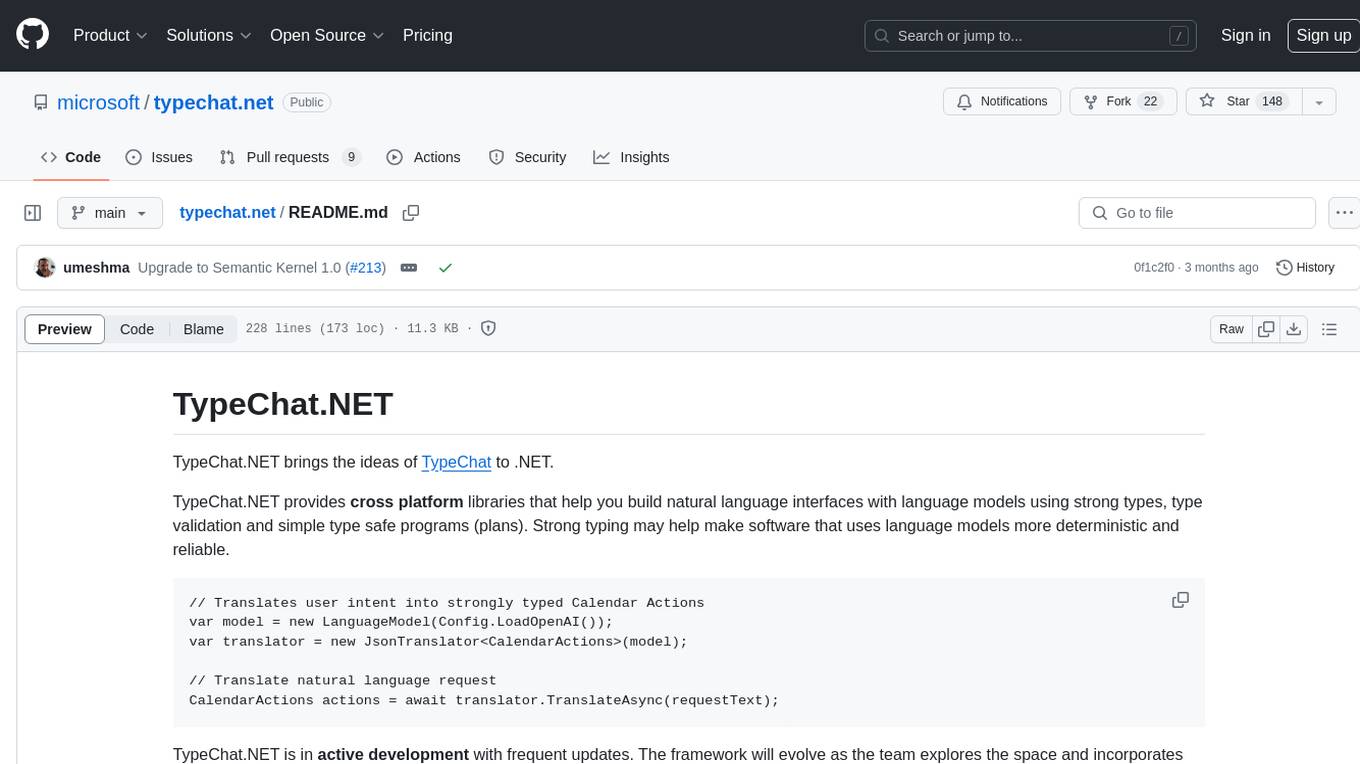
Task: Switch to the Issues tab
Action: (x=159, y=157)
